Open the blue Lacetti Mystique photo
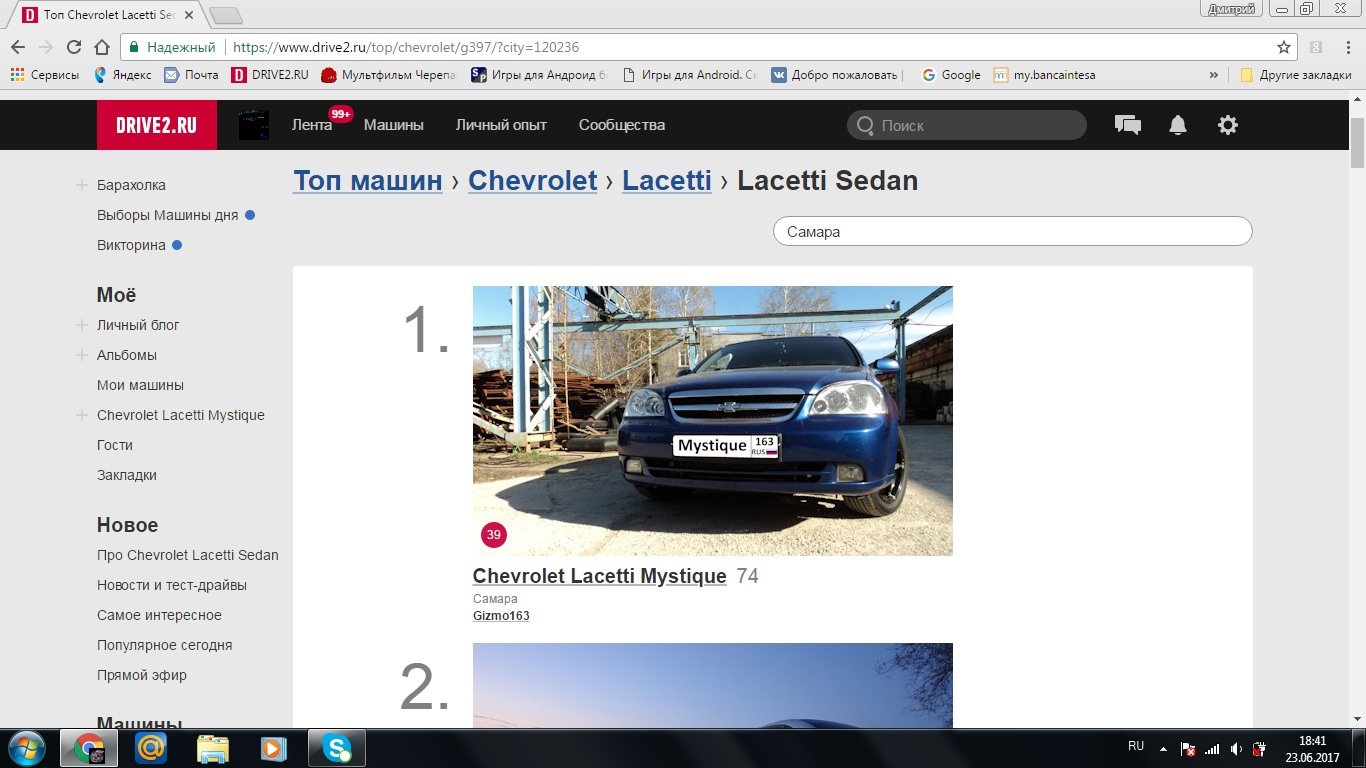The image size is (1366, 768). (x=713, y=421)
